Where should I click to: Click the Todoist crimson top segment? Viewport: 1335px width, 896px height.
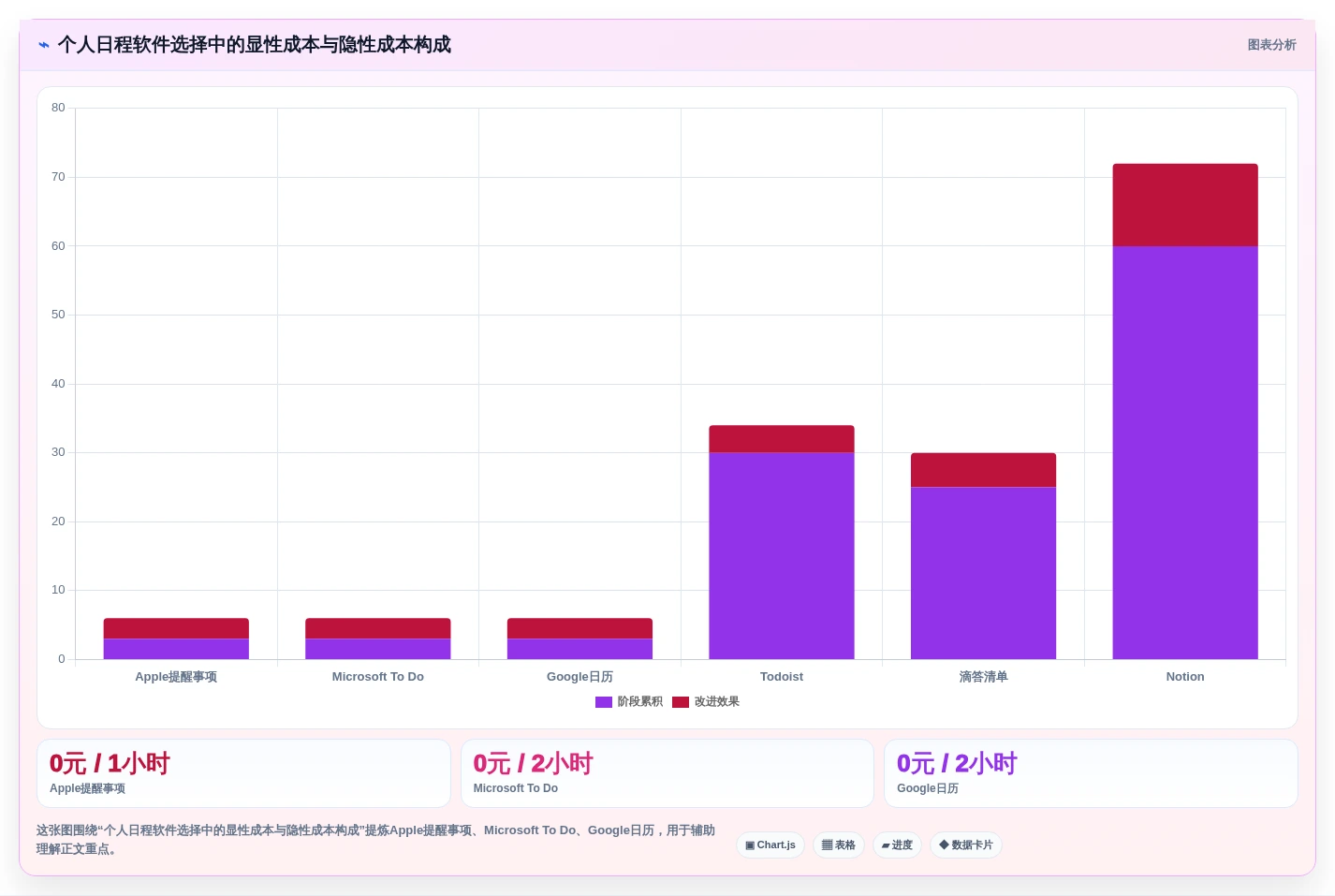tap(782, 439)
